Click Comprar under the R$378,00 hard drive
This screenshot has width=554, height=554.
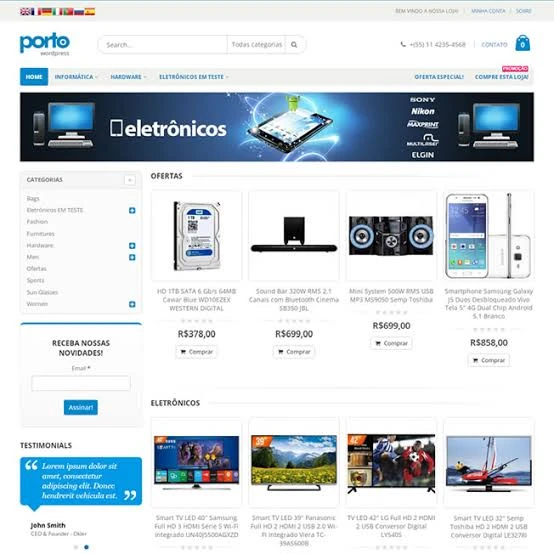196,352
